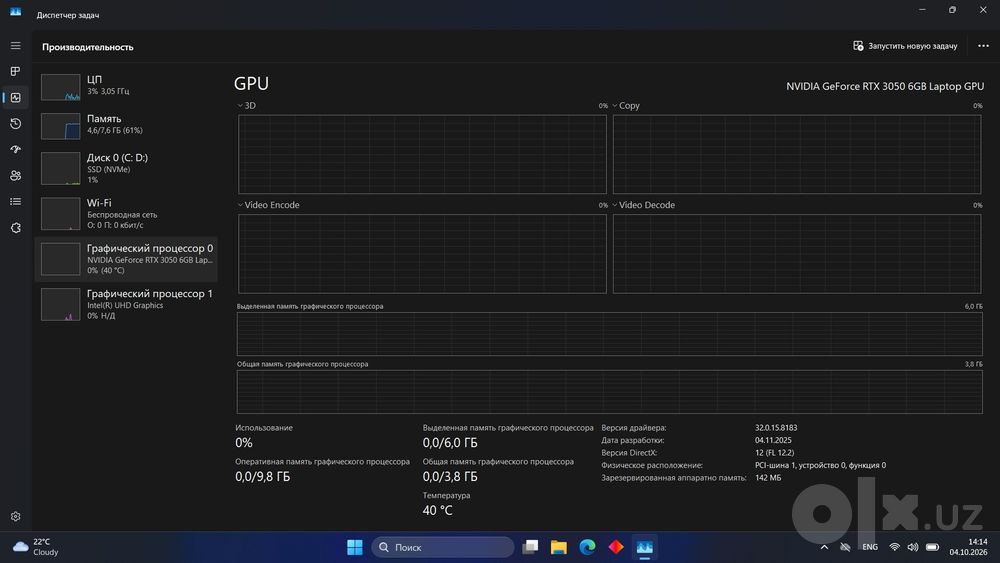Switch the ENG input language indicator
The image size is (1000, 563).
click(870, 547)
